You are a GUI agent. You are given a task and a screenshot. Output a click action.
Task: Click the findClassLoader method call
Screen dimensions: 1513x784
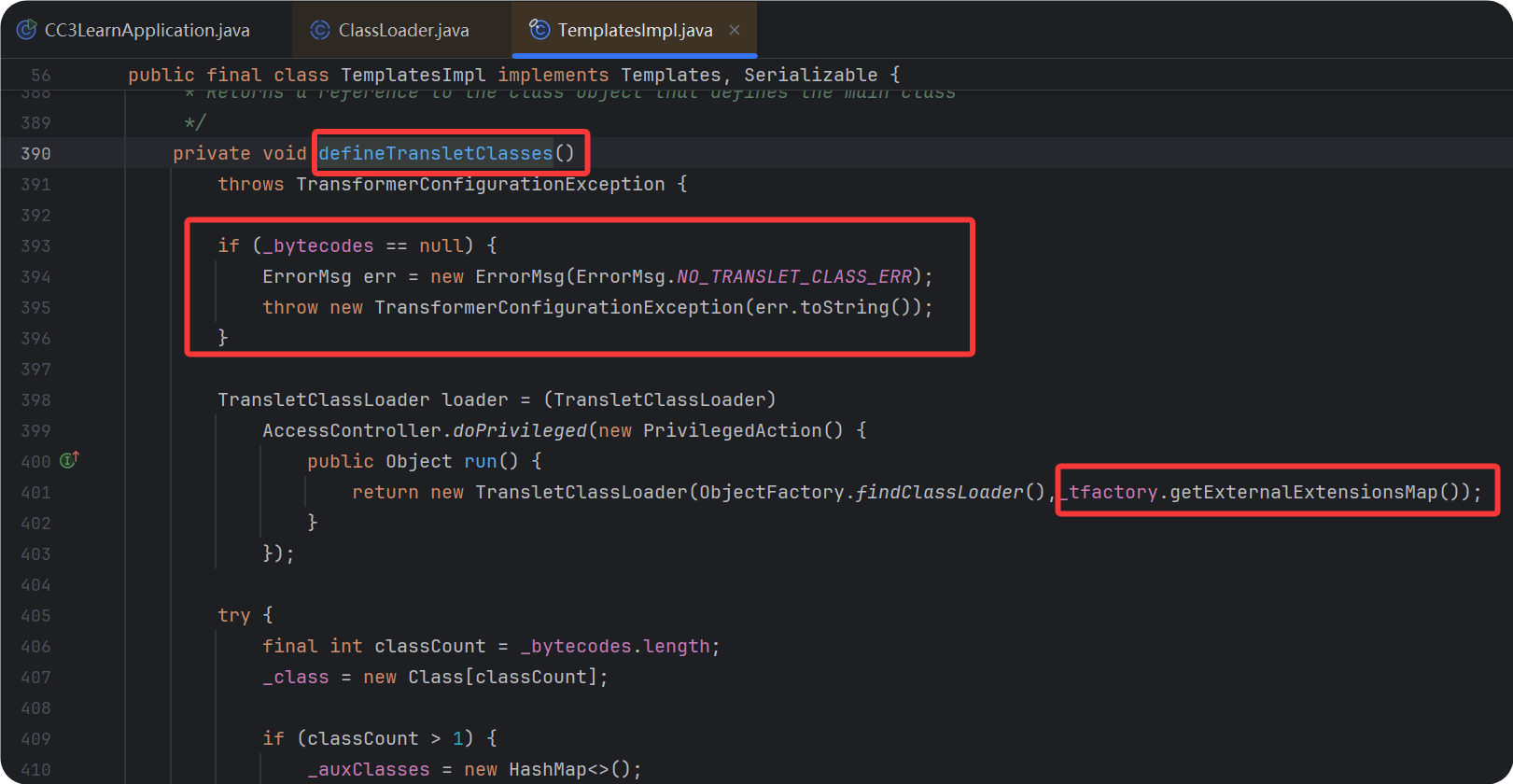point(940,492)
